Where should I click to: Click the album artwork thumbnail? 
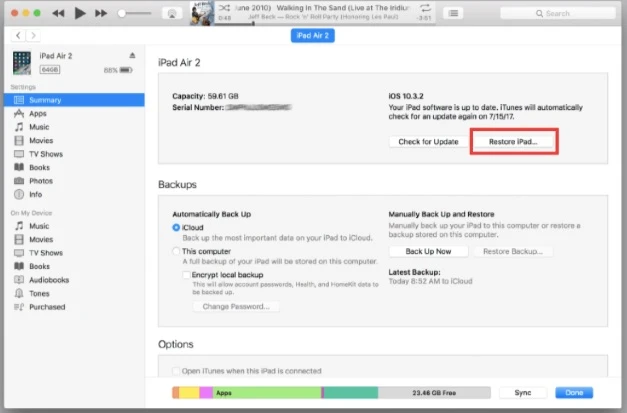[202, 14]
